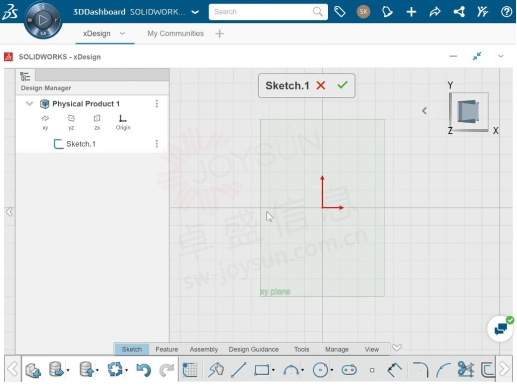
Task: Select the Trim scissors tool
Action: point(466,370)
